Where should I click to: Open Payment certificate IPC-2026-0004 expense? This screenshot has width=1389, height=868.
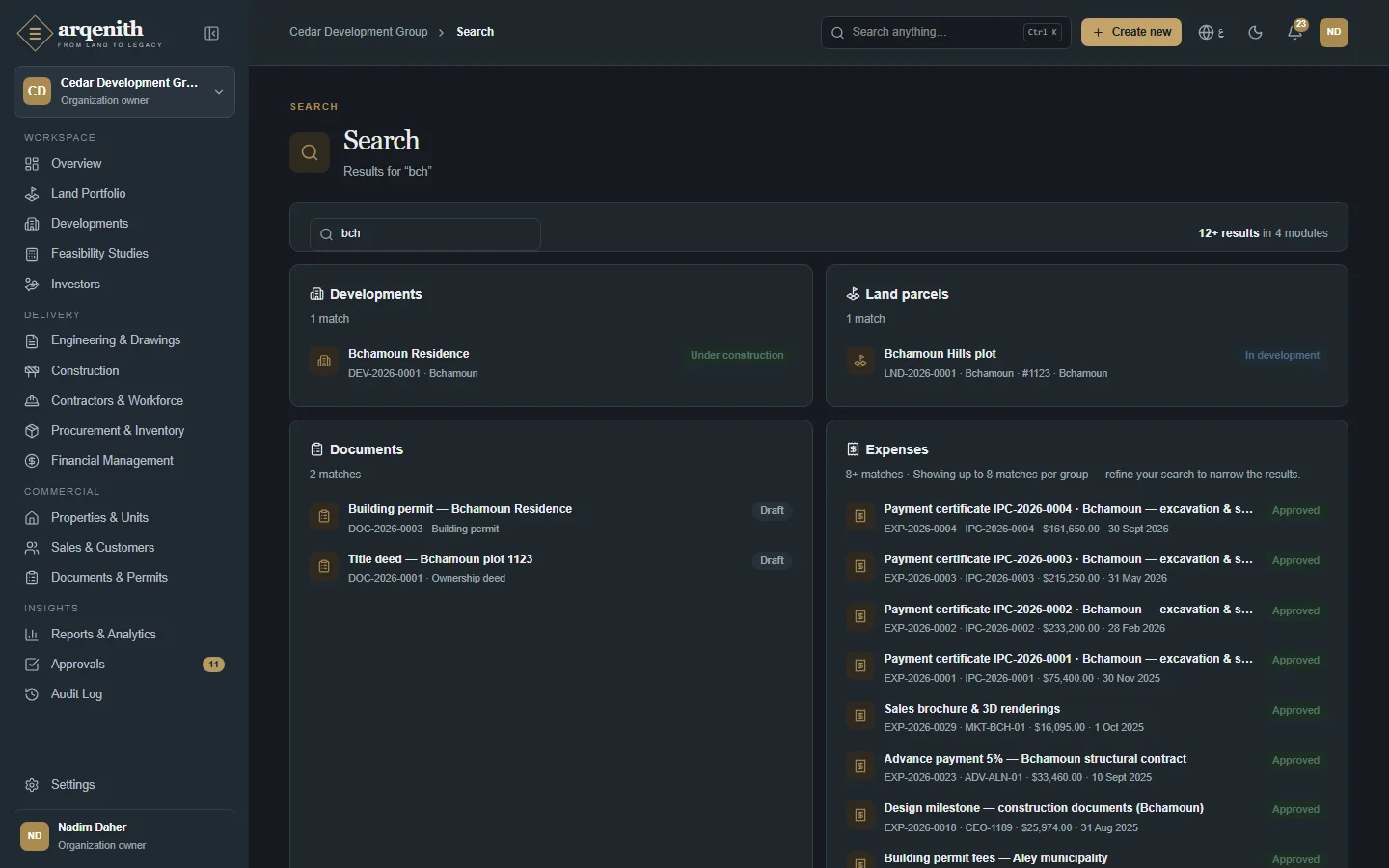click(x=1086, y=519)
